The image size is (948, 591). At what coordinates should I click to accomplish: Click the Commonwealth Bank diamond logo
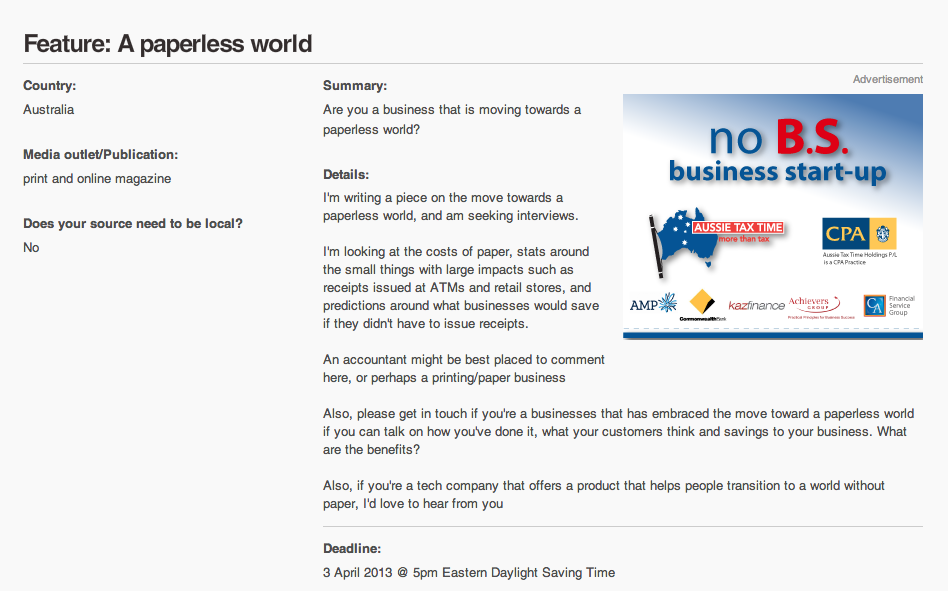coord(702,305)
